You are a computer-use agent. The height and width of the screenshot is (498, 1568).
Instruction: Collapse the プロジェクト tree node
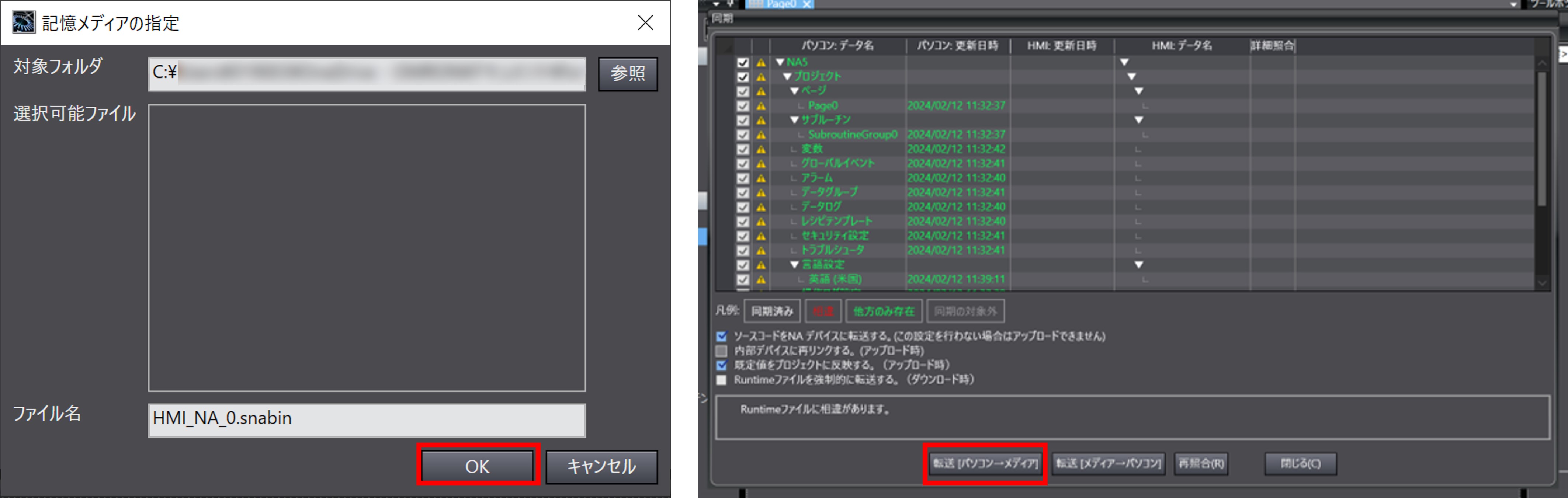point(788,77)
